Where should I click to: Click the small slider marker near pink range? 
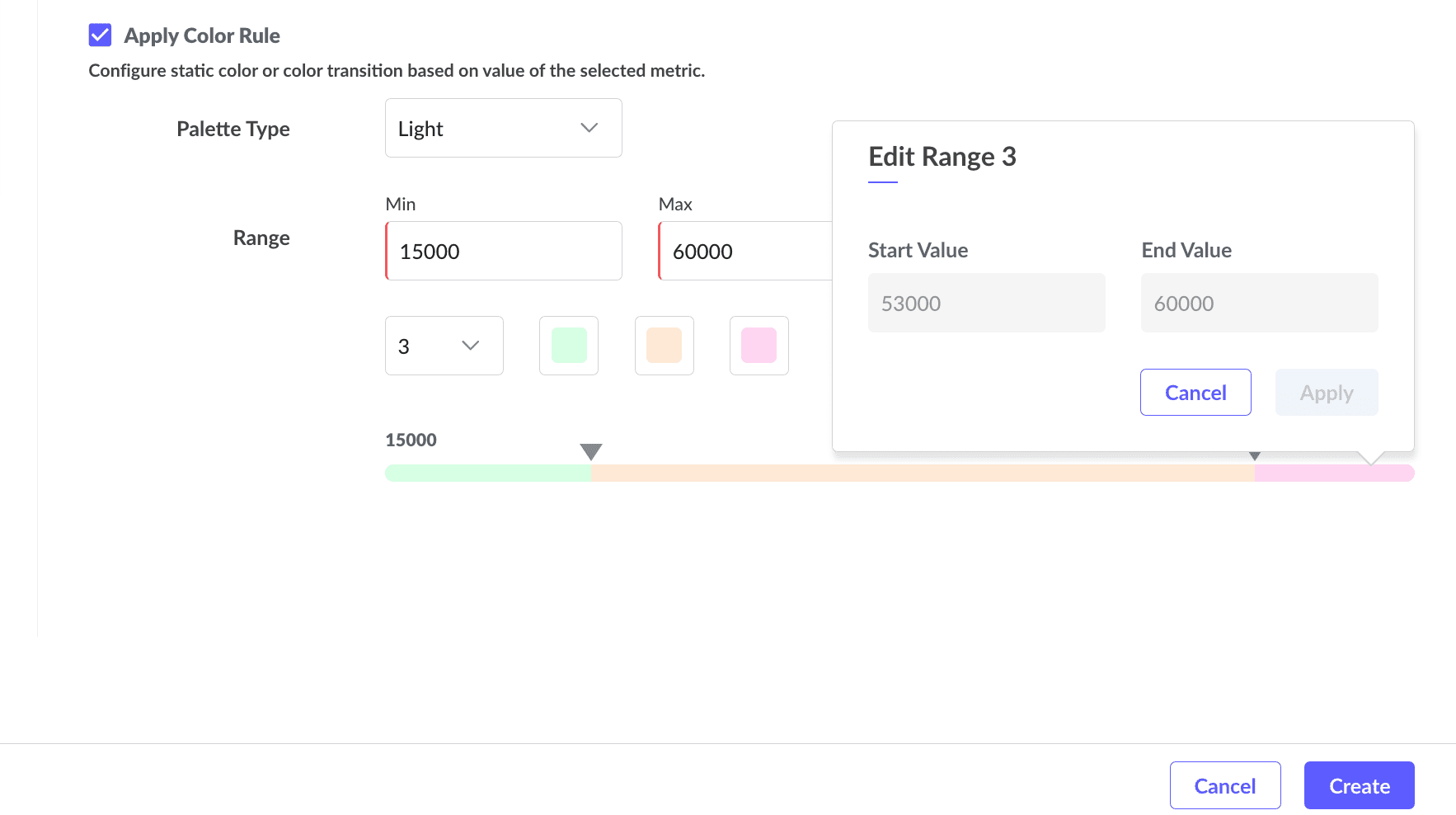tap(1254, 456)
